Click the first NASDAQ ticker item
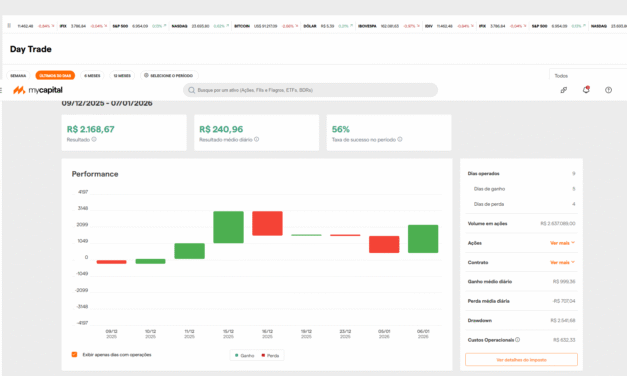Screen dimensions: 627x376 tap(200, 26)
